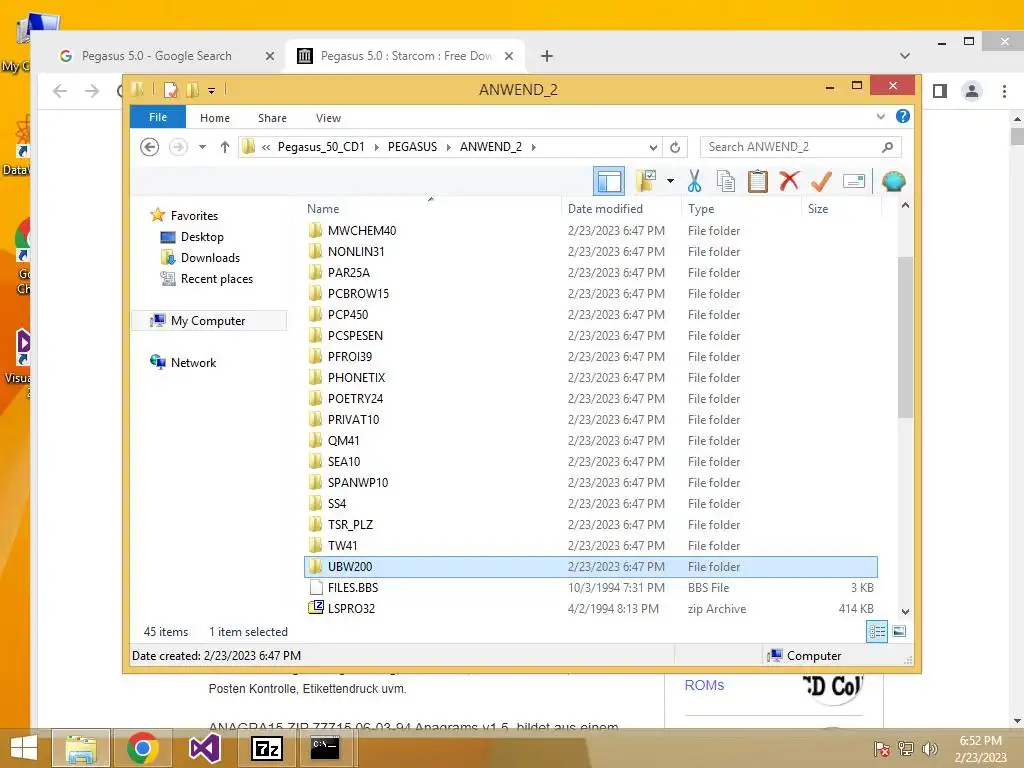The width and height of the screenshot is (1024, 768).
Task: Open the File menu in Explorer
Action: [x=158, y=118]
